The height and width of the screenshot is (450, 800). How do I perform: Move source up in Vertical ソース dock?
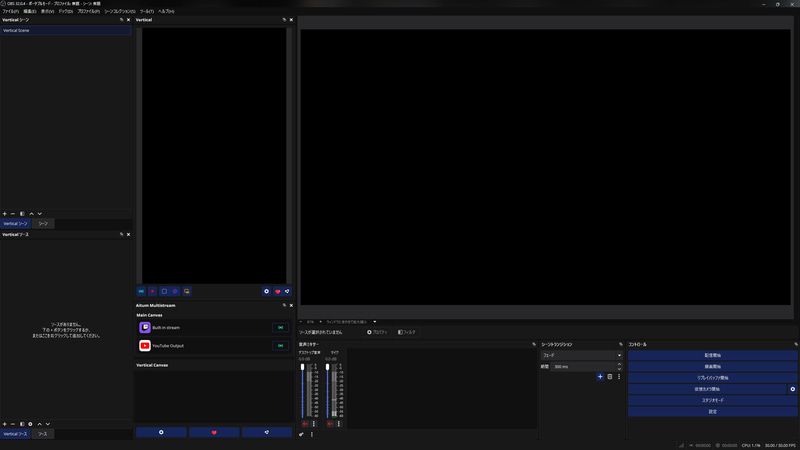[x=39, y=424]
